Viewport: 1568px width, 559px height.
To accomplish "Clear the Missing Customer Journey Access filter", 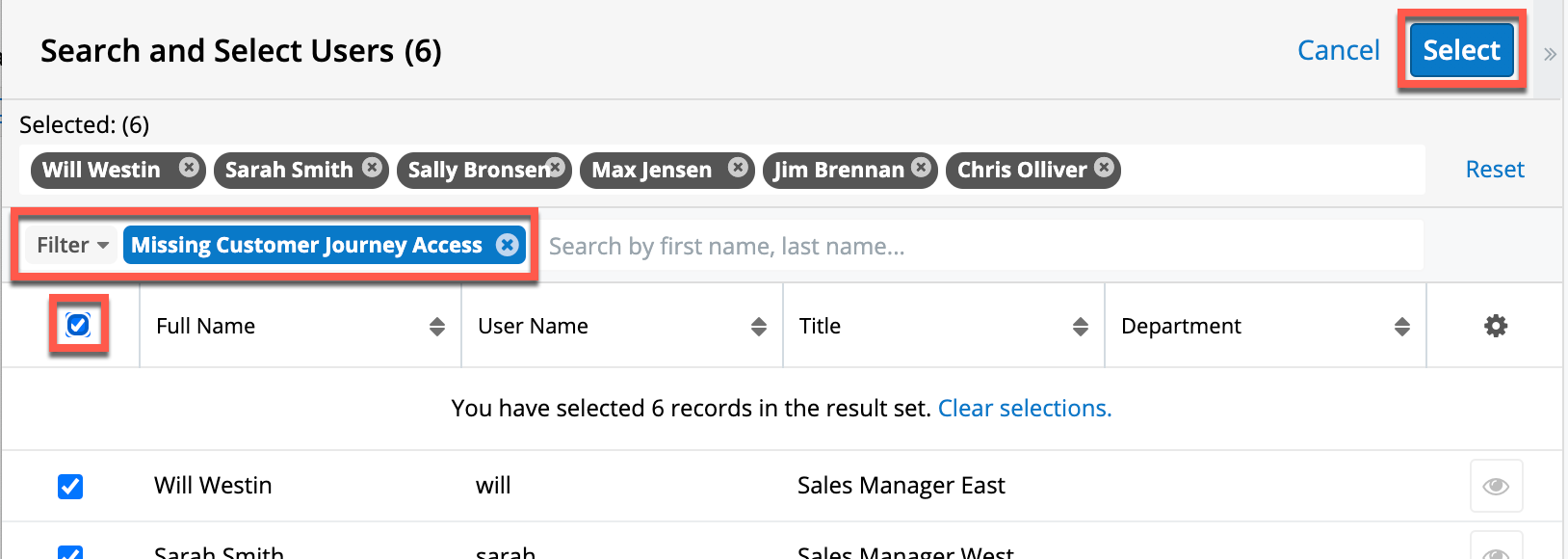I will coord(508,245).
